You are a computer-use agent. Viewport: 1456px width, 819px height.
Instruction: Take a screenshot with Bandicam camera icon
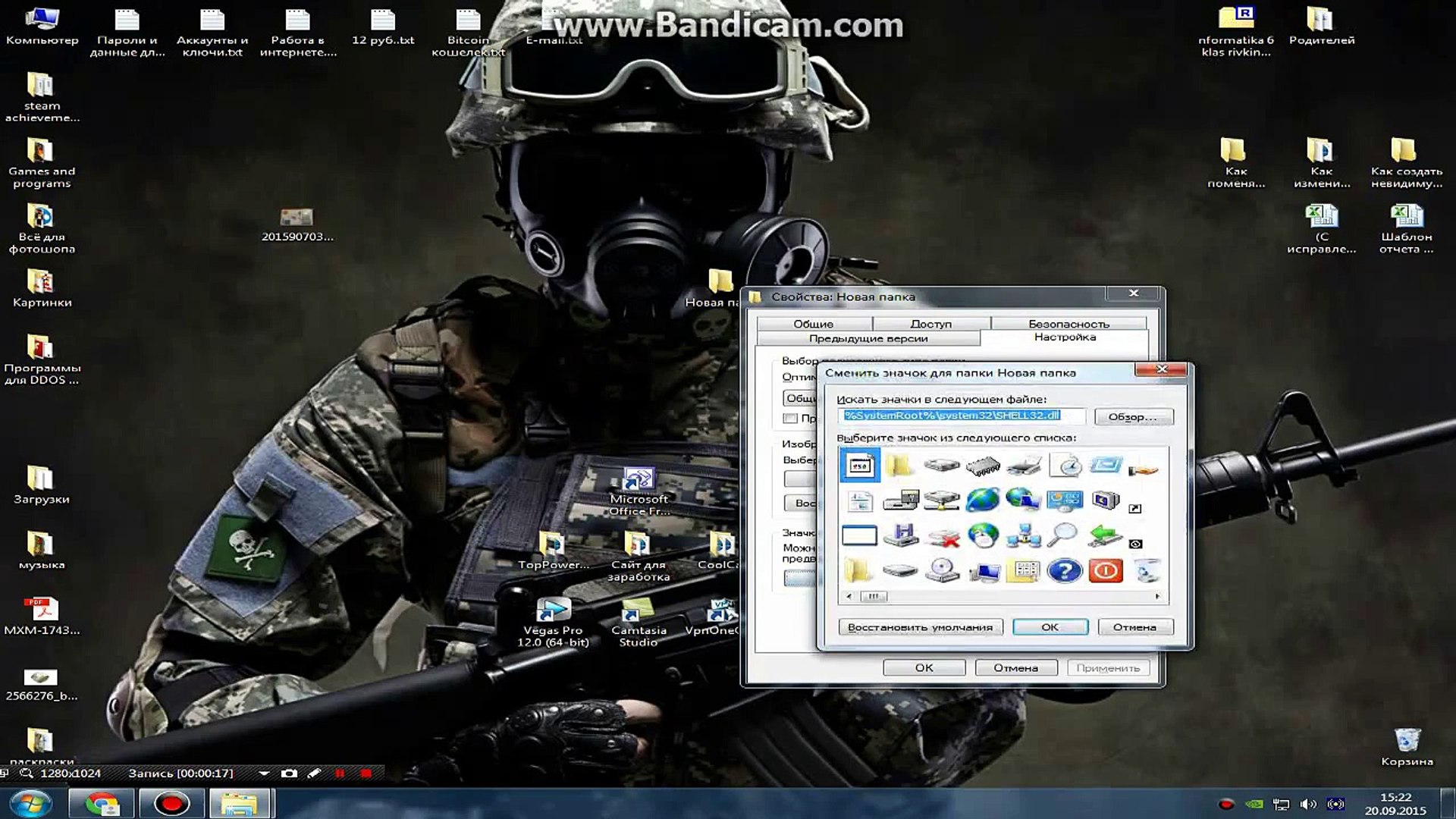(288, 773)
